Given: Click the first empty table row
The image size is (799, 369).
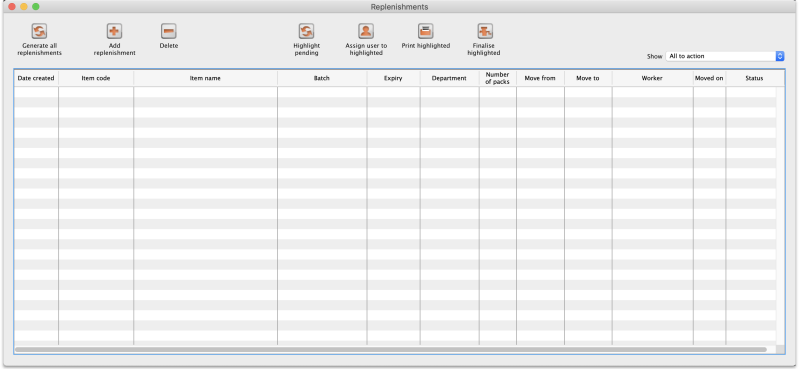Looking at the screenshot, I should tap(395, 92).
